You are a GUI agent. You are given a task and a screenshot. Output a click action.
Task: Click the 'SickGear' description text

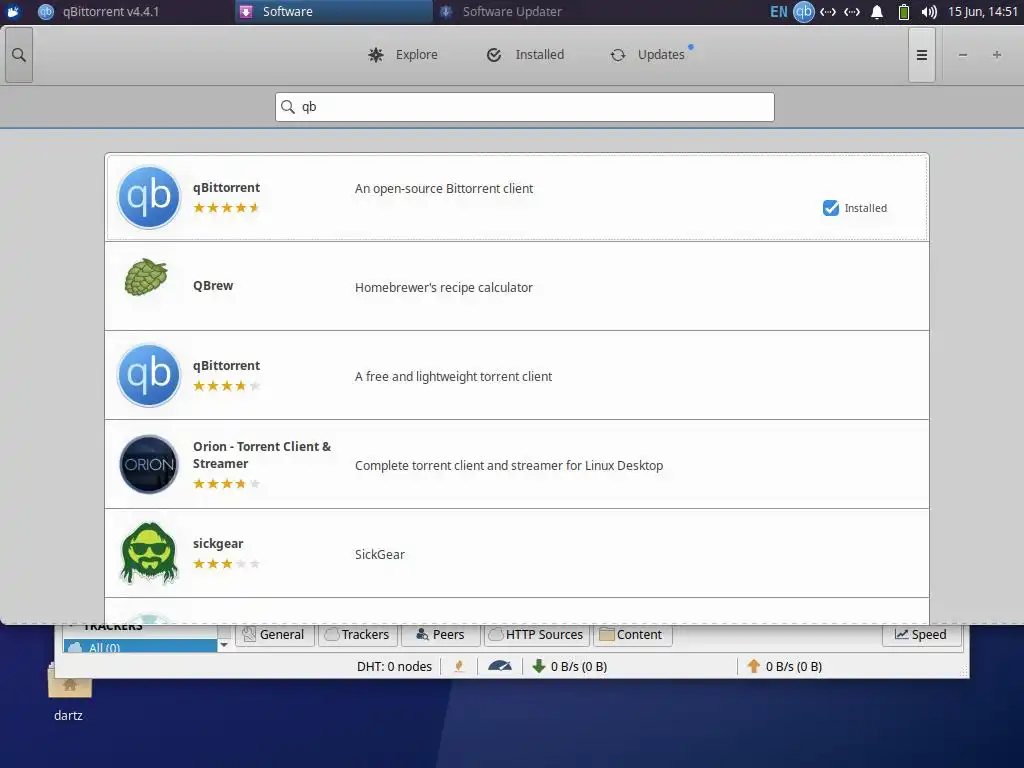point(379,554)
